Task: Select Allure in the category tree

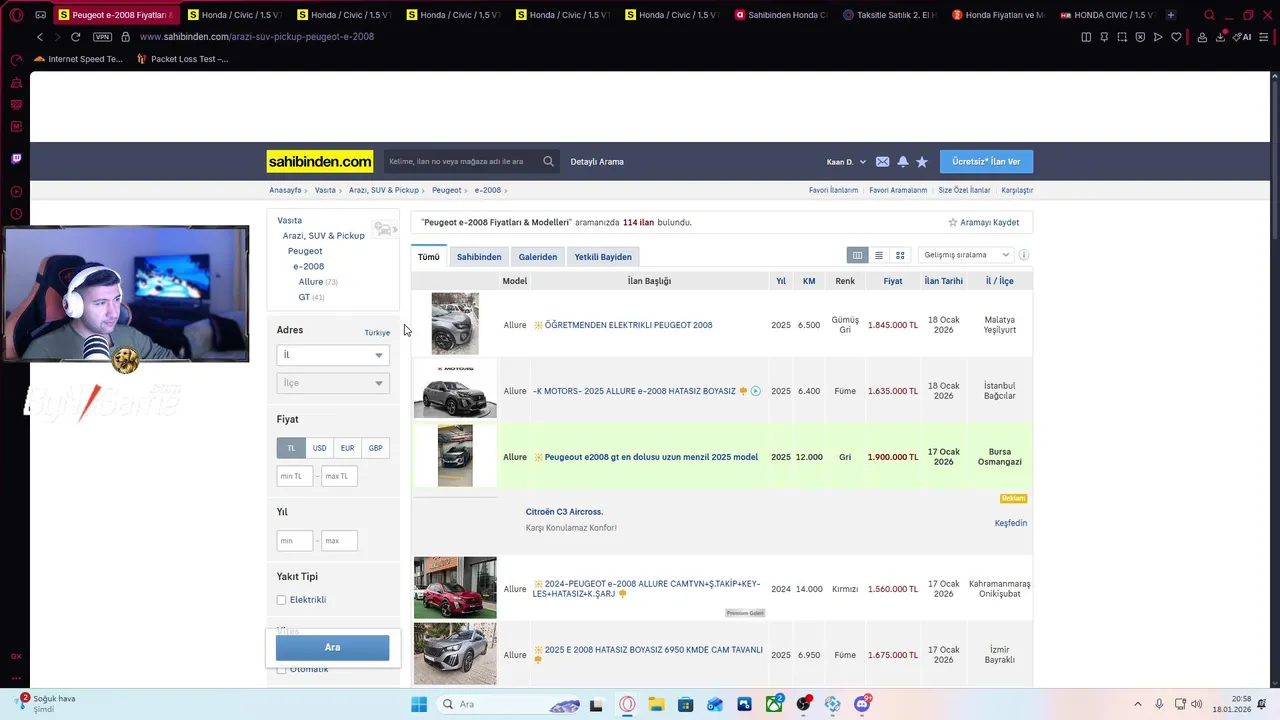Action: point(311,282)
